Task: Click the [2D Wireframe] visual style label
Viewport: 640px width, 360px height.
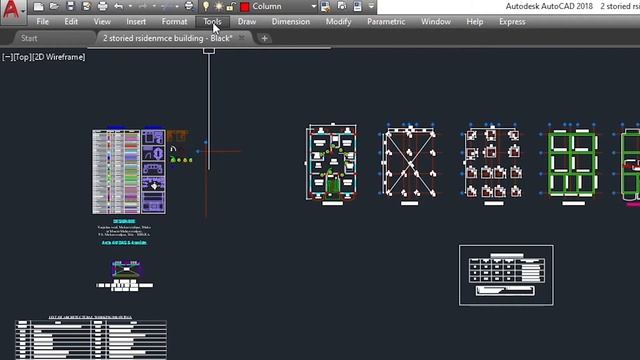Action: point(59,57)
